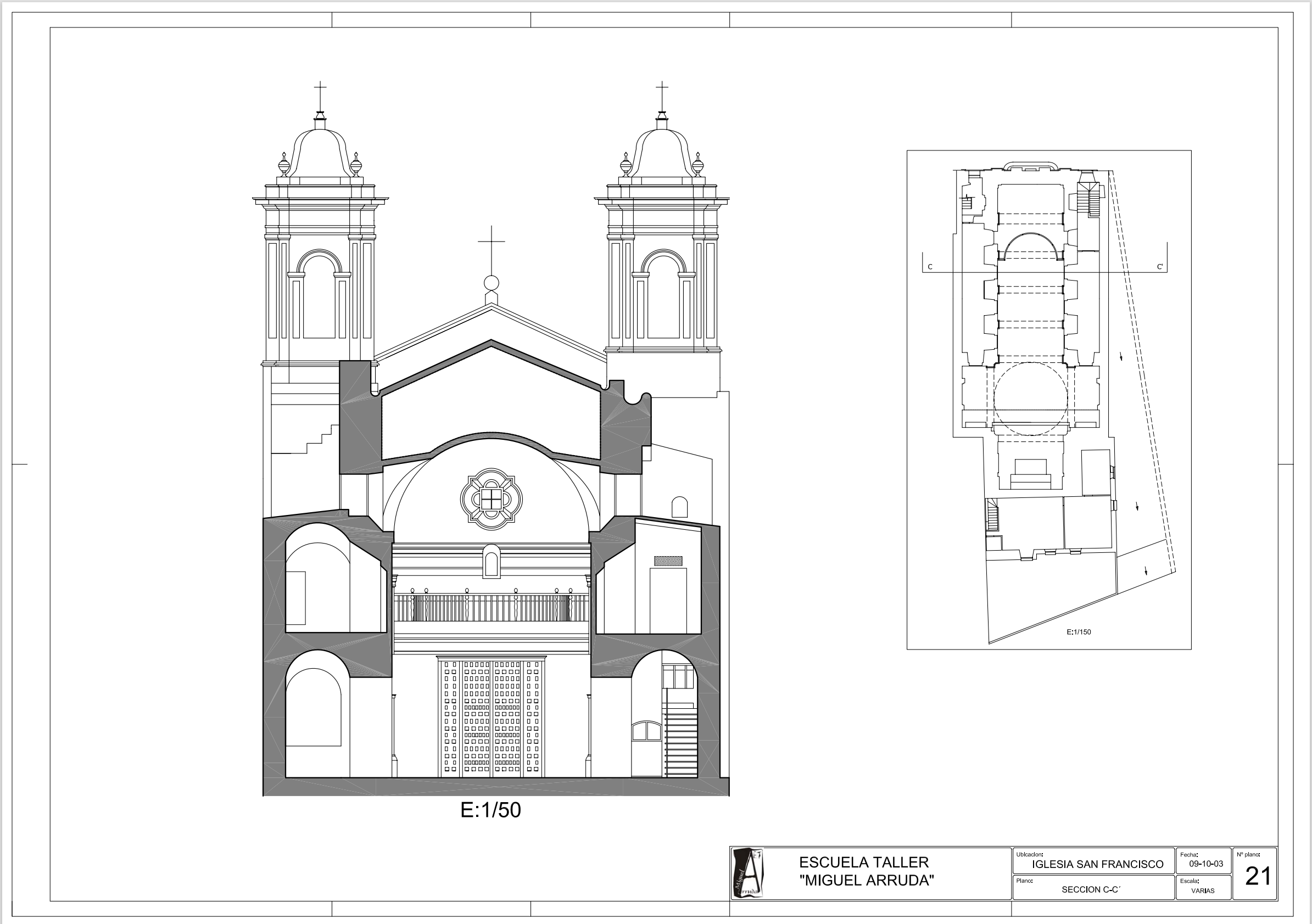Click the Miguel Arruda logo in title block
This screenshot has height=924, width=1312.
click(748, 873)
